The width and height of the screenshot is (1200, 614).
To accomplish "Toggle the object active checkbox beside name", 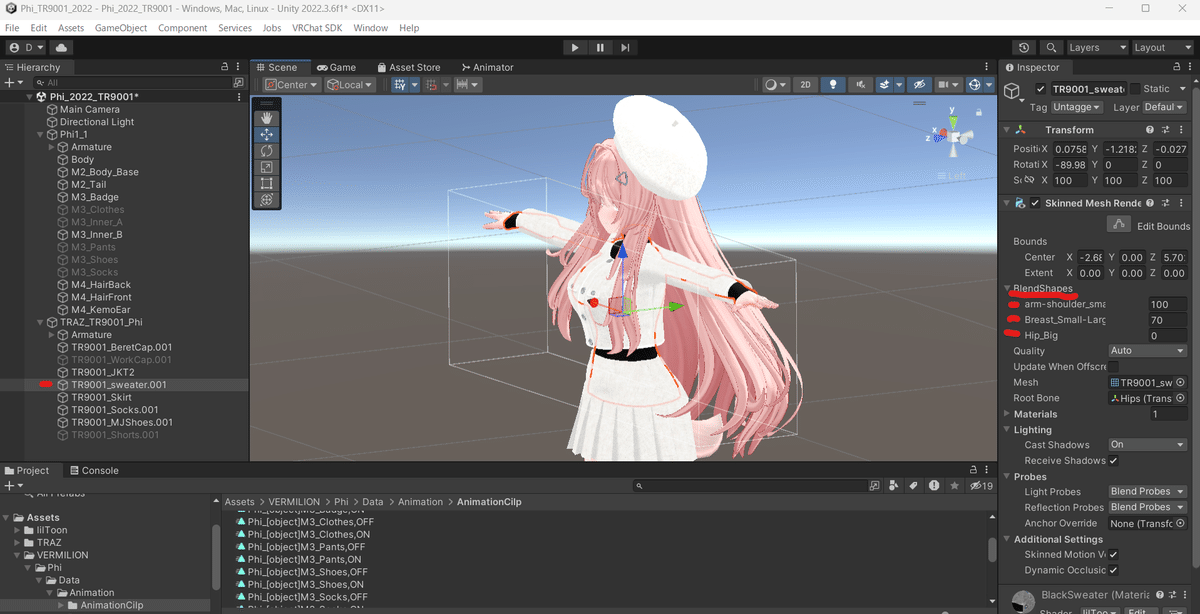I will (x=1041, y=89).
